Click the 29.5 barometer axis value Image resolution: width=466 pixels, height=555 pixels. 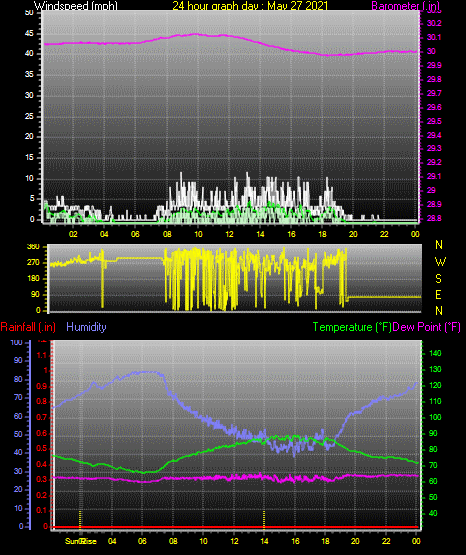click(434, 121)
